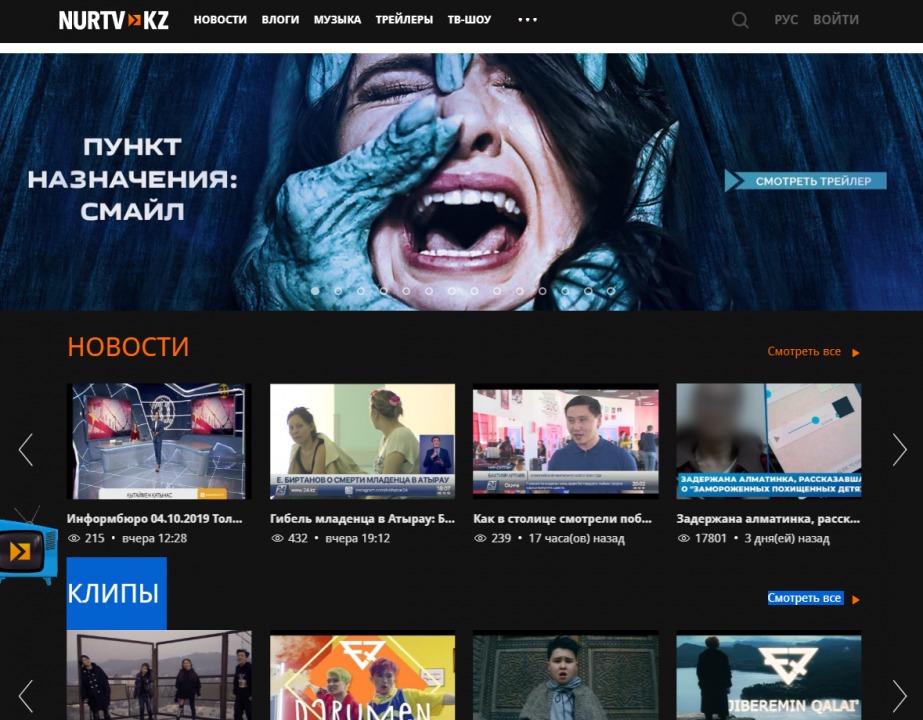Click the eye icon next to 432 views
923x720 pixels.
[277, 538]
